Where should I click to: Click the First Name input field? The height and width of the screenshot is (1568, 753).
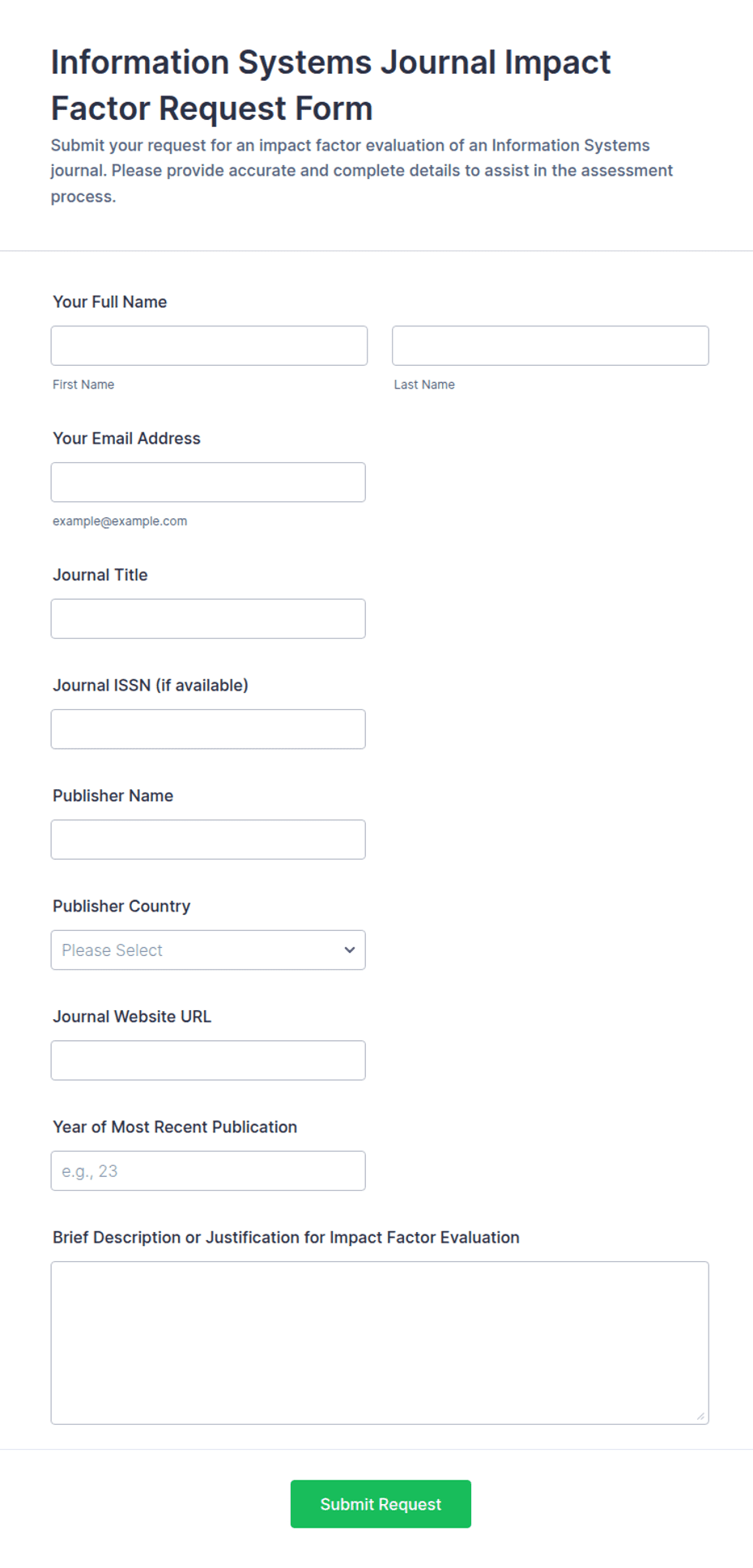tap(209, 346)
